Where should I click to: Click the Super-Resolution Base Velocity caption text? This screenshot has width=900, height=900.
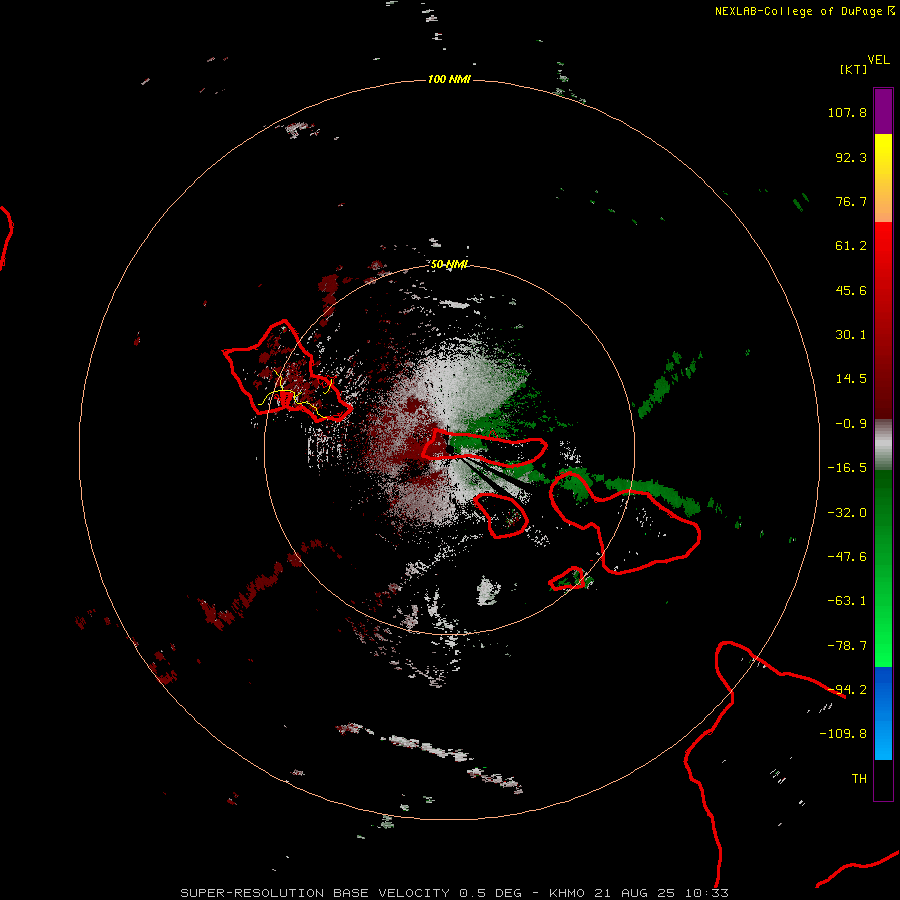[455, 893]
